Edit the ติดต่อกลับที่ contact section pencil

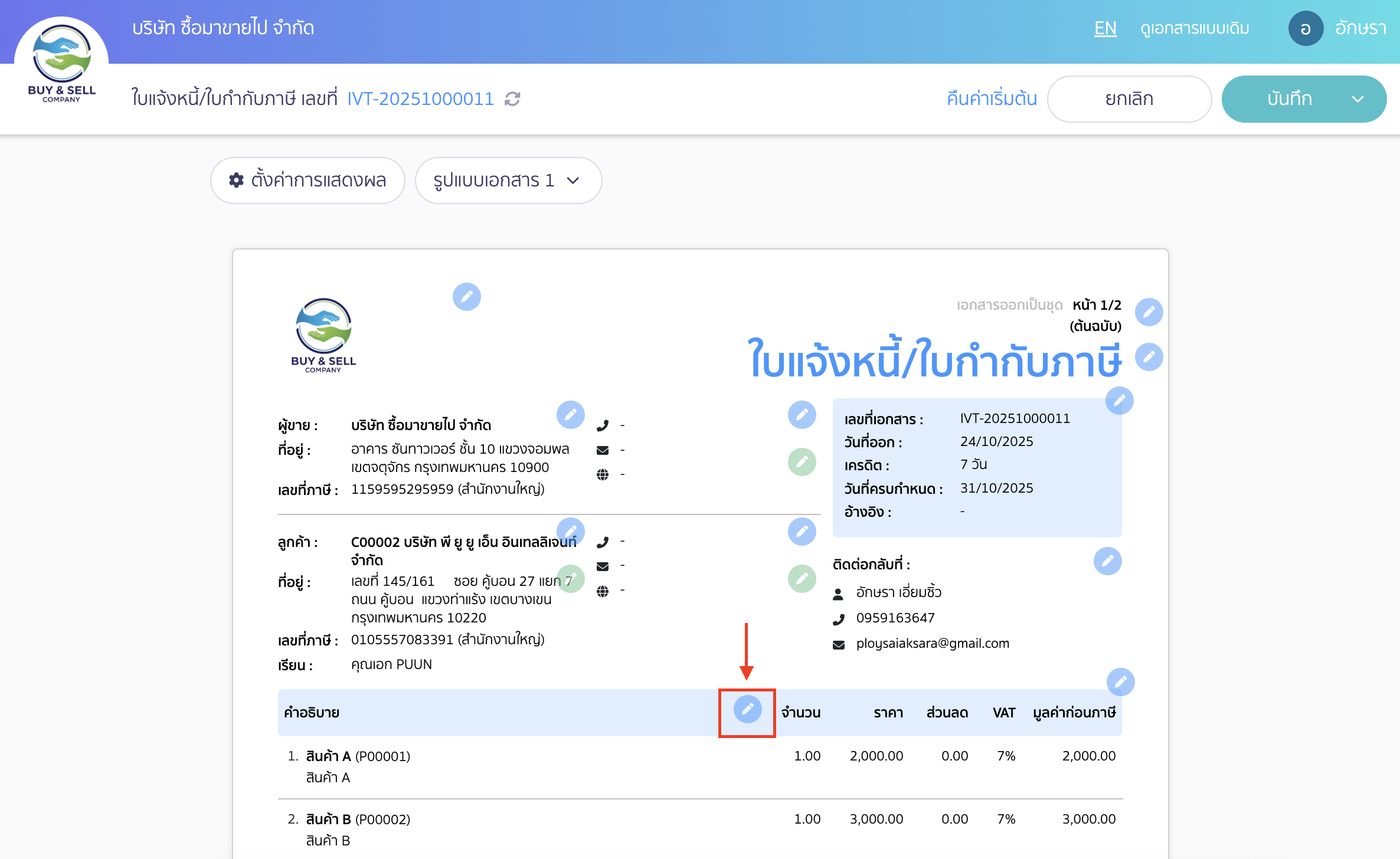[1108, 561]
